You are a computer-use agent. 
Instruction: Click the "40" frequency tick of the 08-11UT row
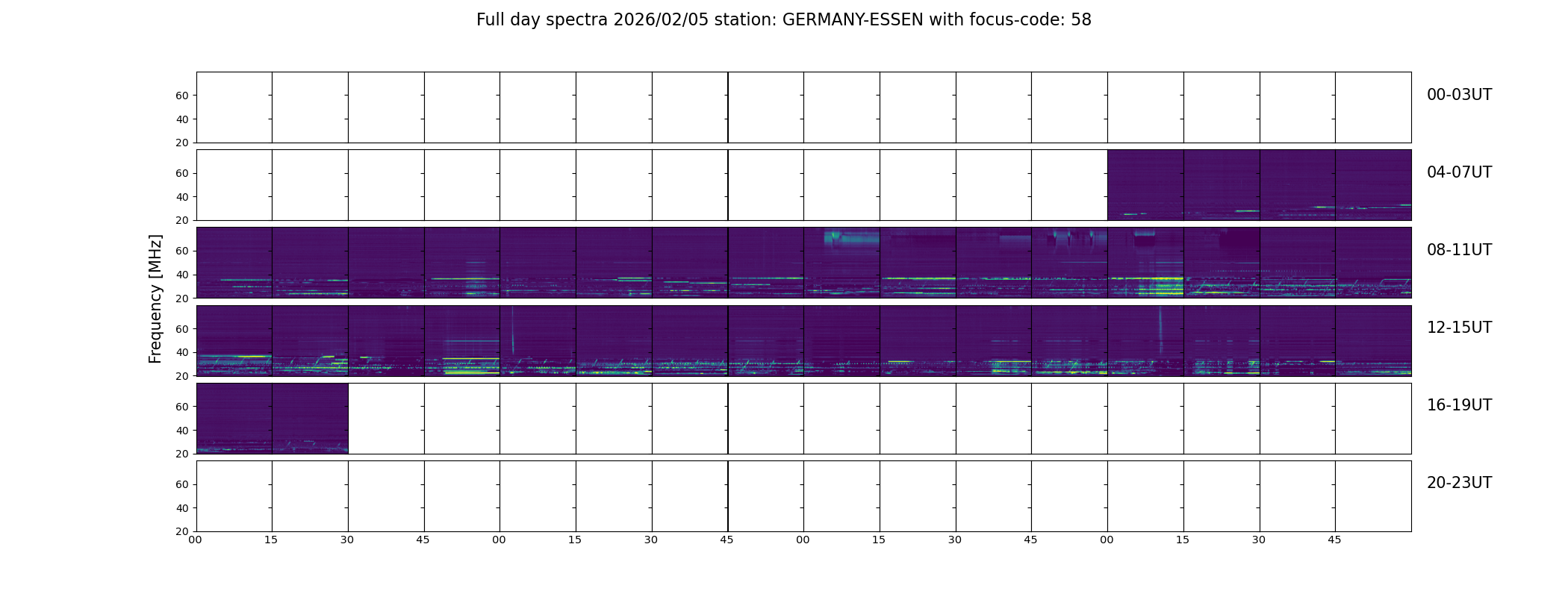pyautogui.click(x=182, y=275)
